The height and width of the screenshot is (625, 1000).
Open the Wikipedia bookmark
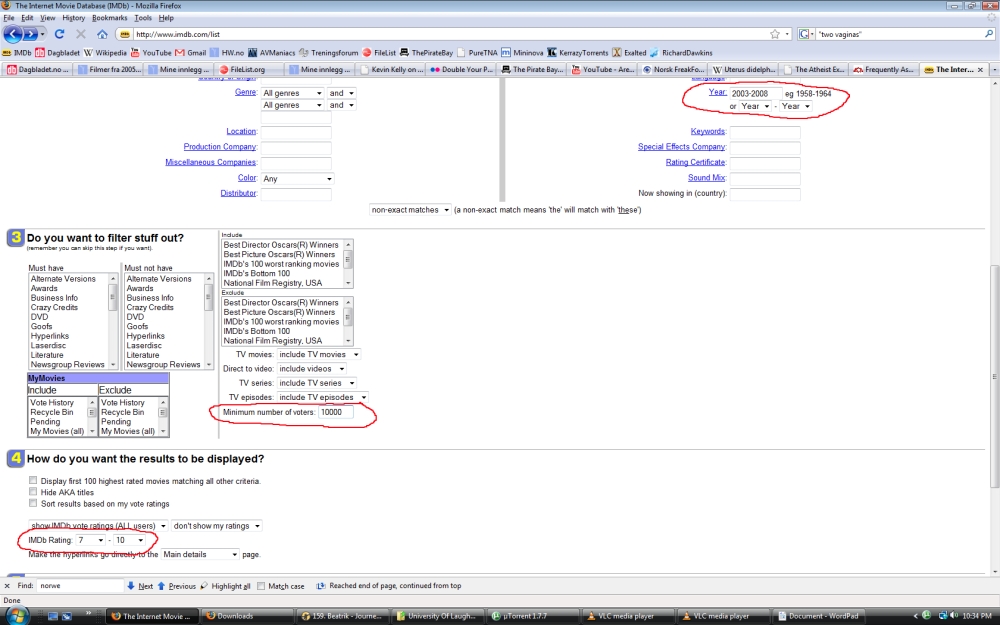click(105, 53)
